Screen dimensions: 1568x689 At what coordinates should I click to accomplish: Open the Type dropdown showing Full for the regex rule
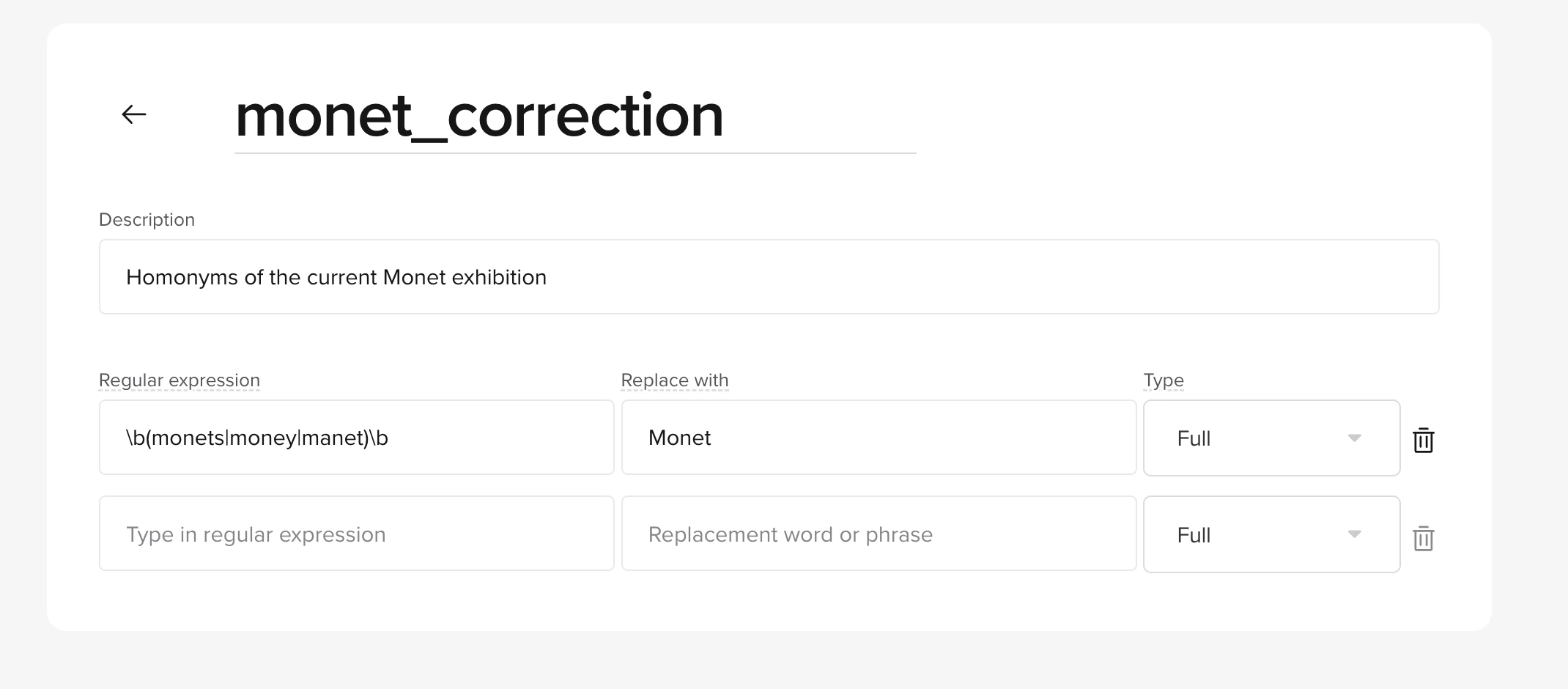(x=1271, y=438)
